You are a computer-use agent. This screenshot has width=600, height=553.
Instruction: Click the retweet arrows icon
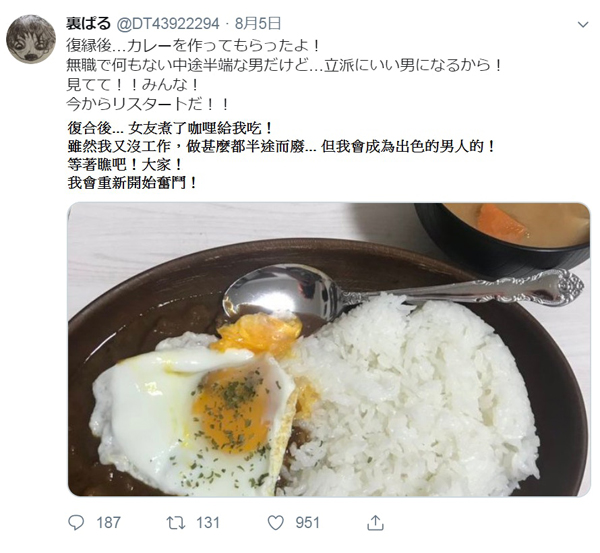(176, 523)
